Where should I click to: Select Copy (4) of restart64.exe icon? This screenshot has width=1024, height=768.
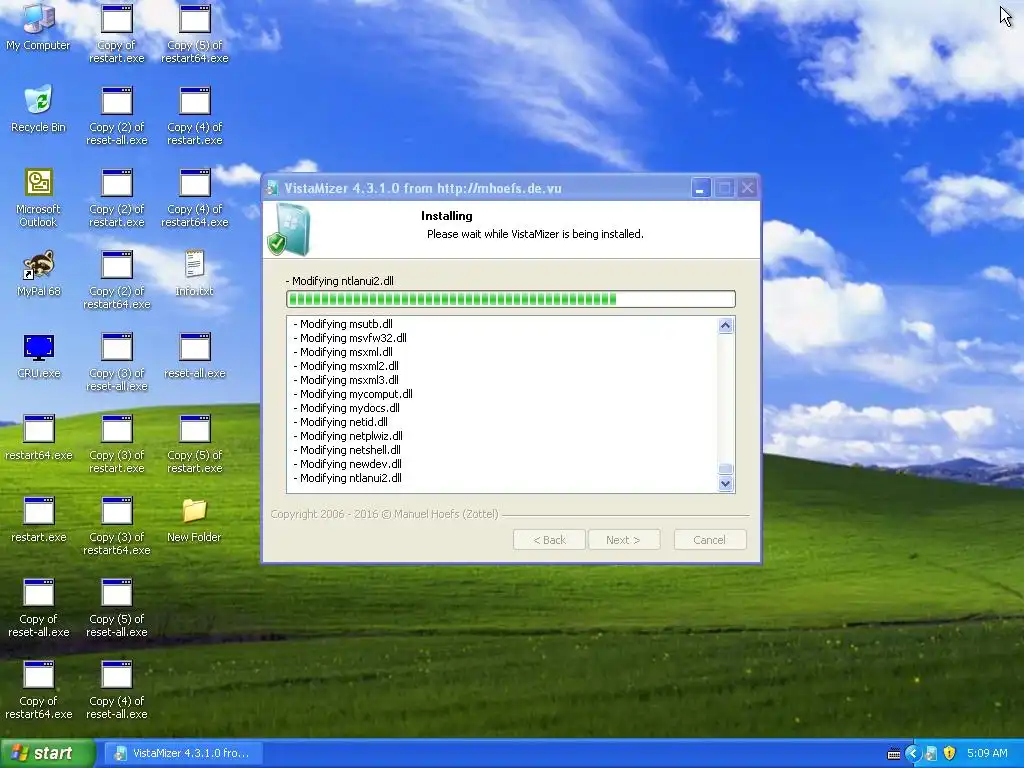(x=195, y=198)
